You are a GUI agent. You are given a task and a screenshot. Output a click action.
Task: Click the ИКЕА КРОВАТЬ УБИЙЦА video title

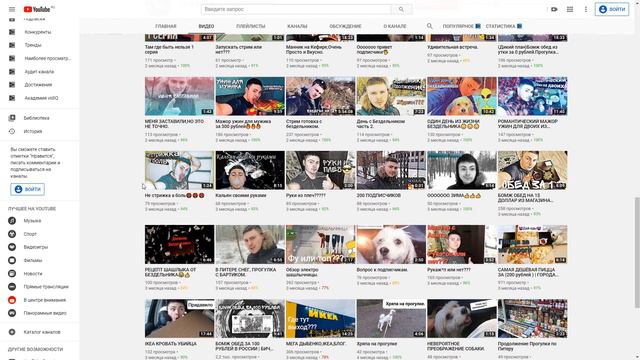pyautogui.click(x=171, y=344)
